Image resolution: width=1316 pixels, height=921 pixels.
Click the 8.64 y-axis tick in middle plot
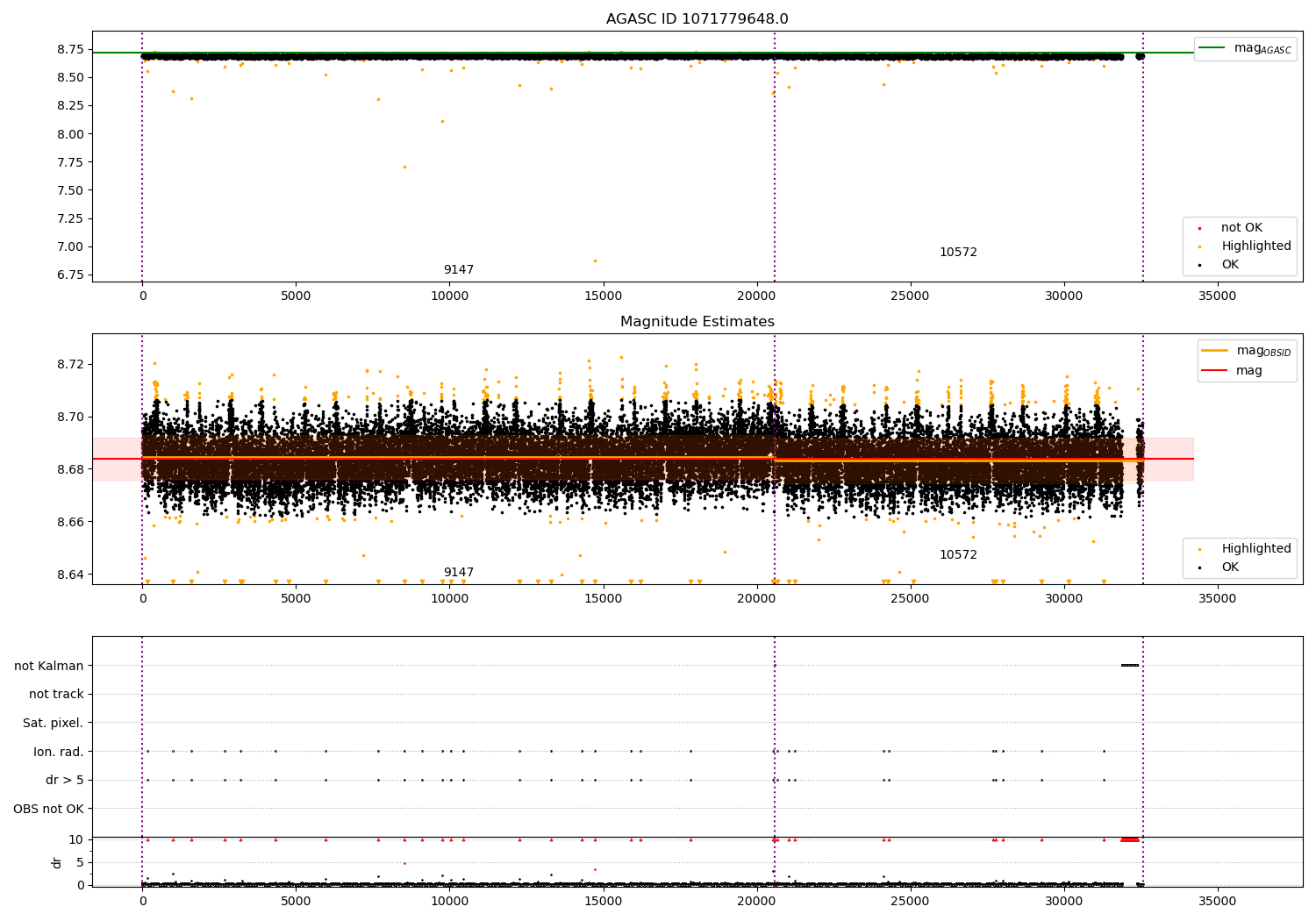click(x=69, y=575)
